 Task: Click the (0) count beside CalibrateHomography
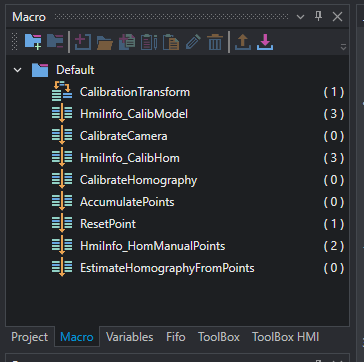click(334, 180)
